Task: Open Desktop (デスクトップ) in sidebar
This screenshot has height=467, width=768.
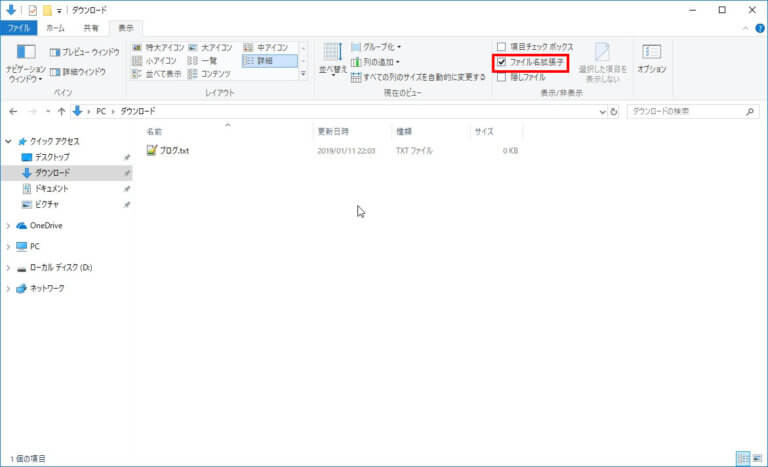Action: point(52,157)
